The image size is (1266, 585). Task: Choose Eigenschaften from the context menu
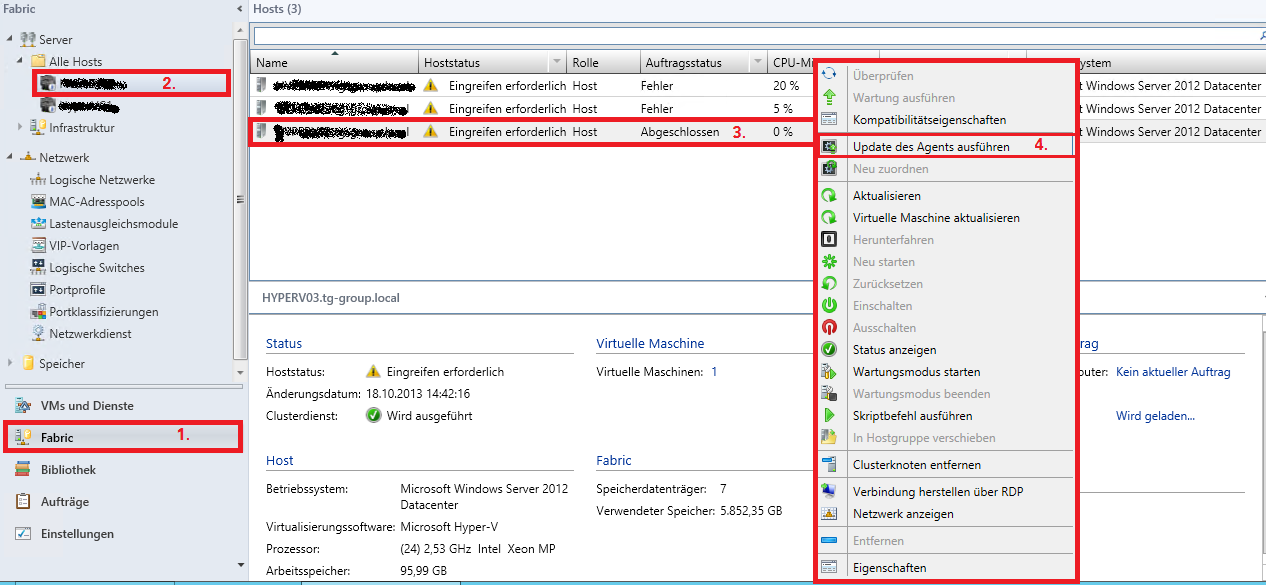[x=889, y=568]
